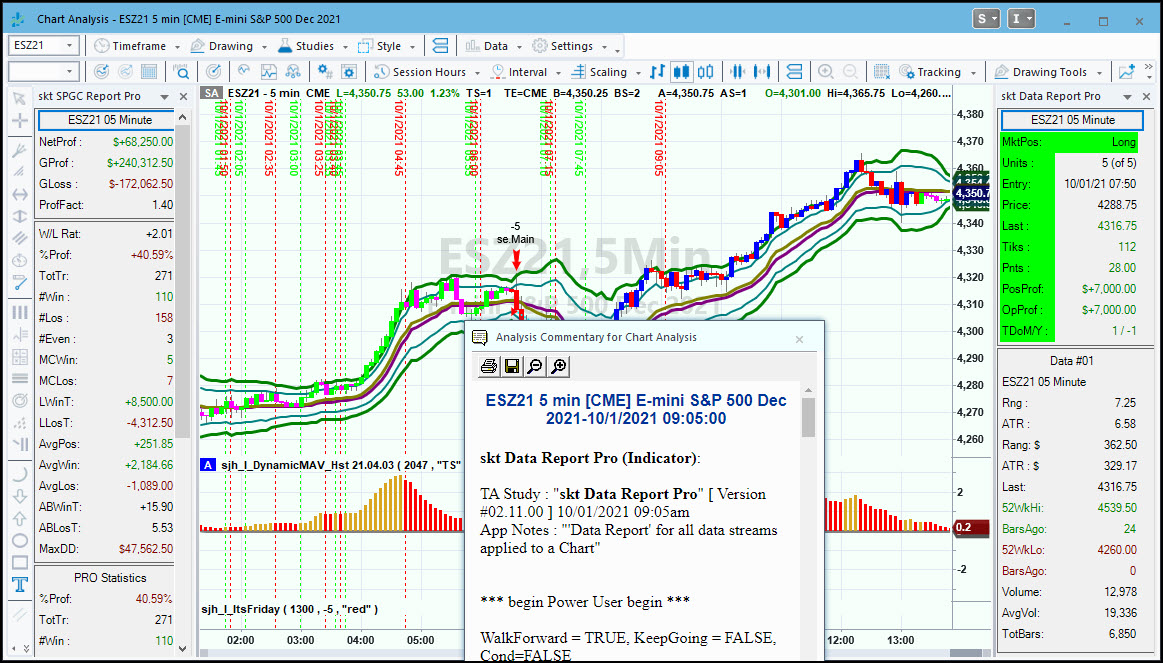
Task: Click ESZ21 05 Minute header in SPGC panel
Action: tap(106, 120)
